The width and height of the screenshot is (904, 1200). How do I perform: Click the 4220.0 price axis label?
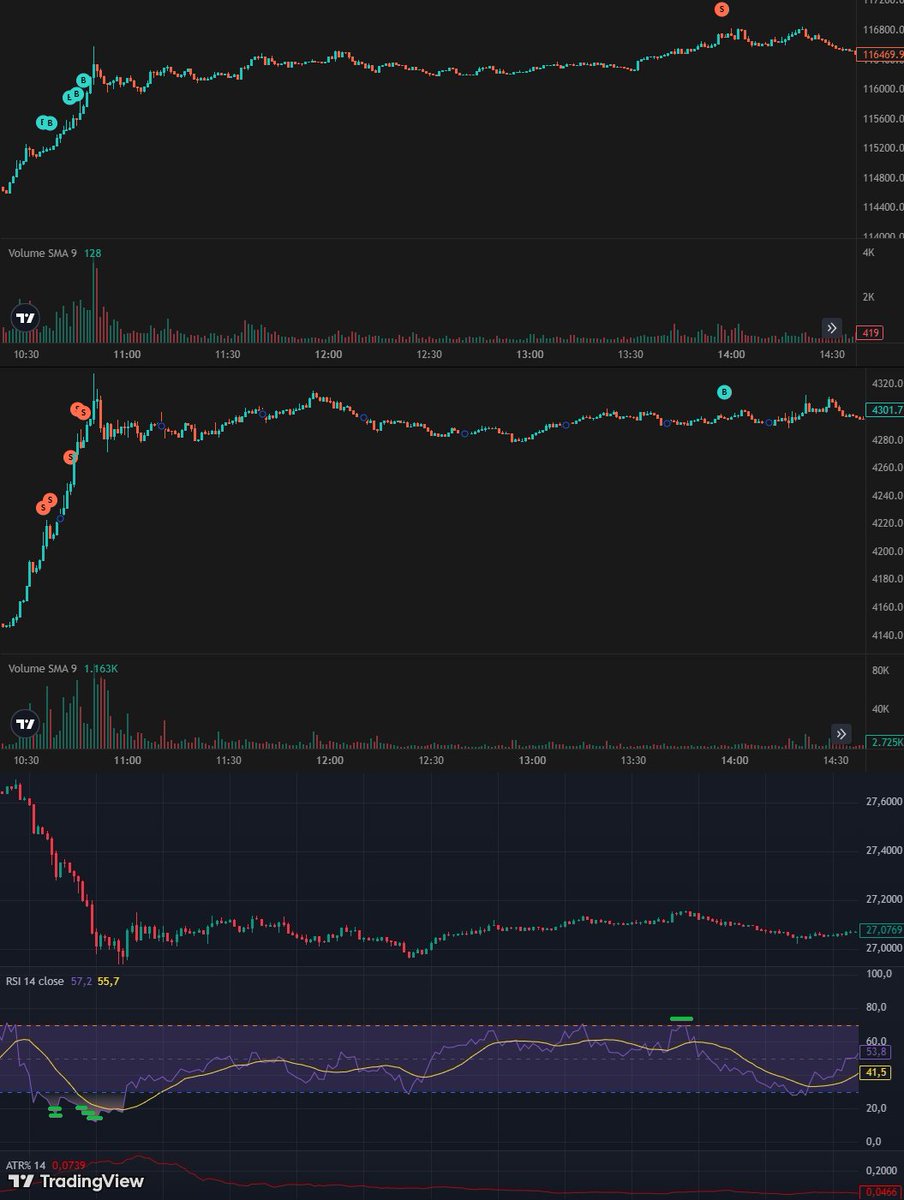tap(888, 524)
